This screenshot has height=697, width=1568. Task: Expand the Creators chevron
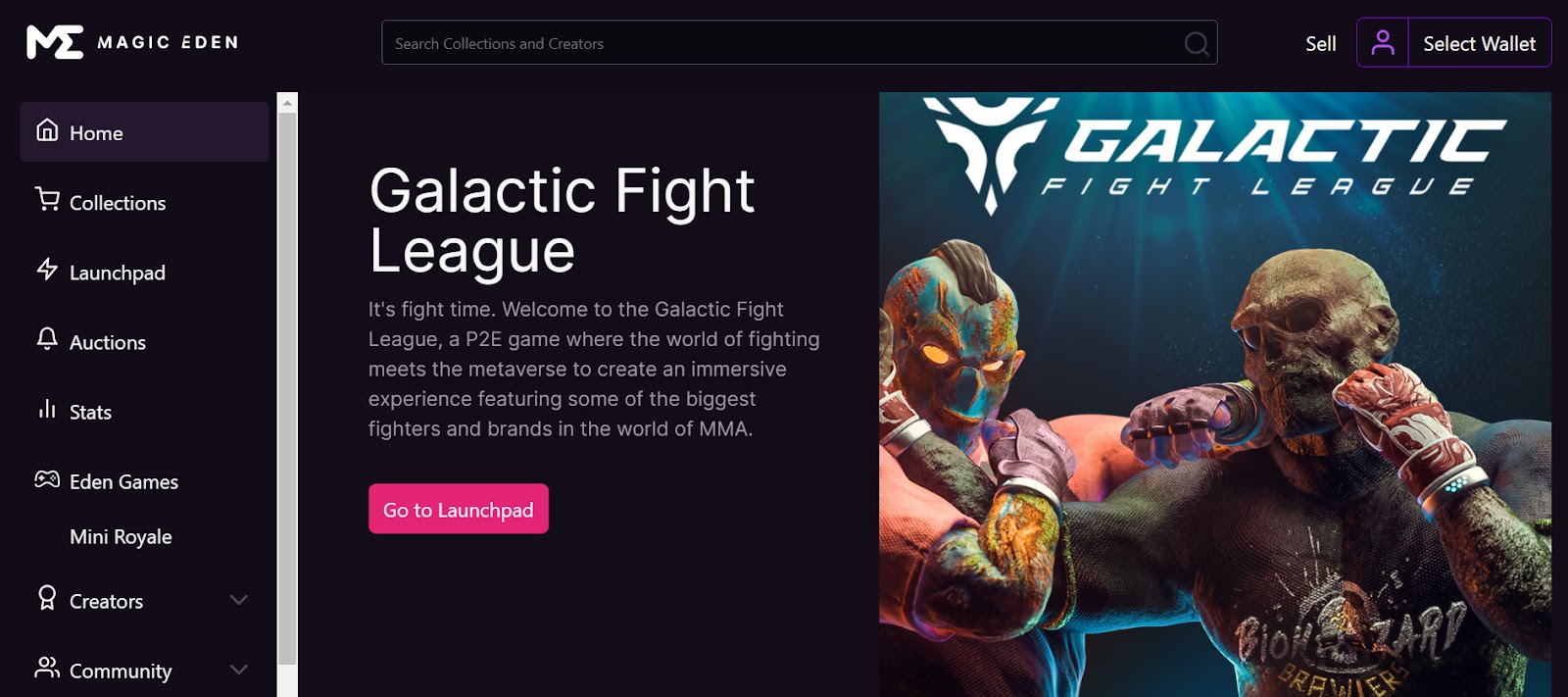point(238,600)
